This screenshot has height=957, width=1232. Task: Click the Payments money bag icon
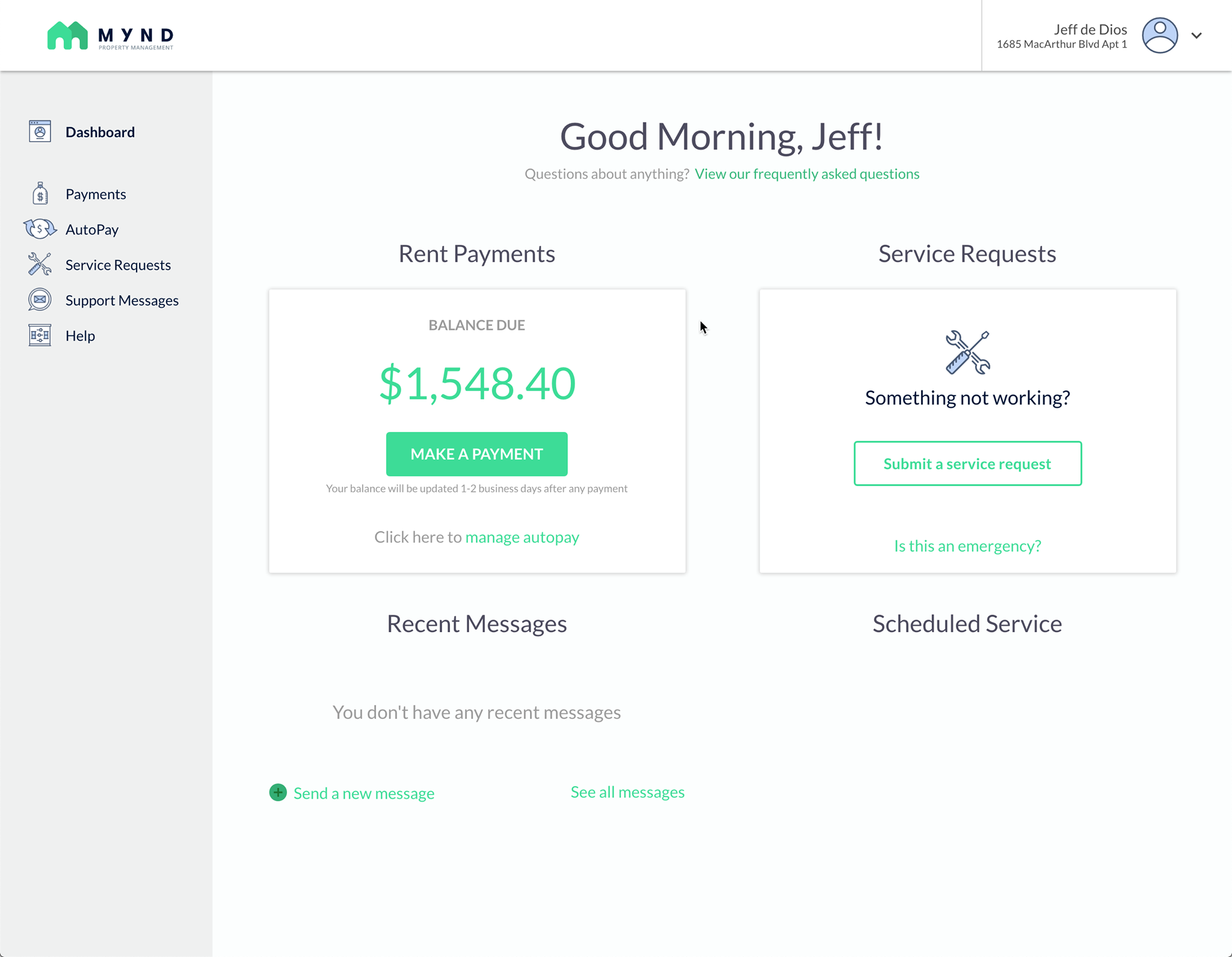[x=40, y=194]
